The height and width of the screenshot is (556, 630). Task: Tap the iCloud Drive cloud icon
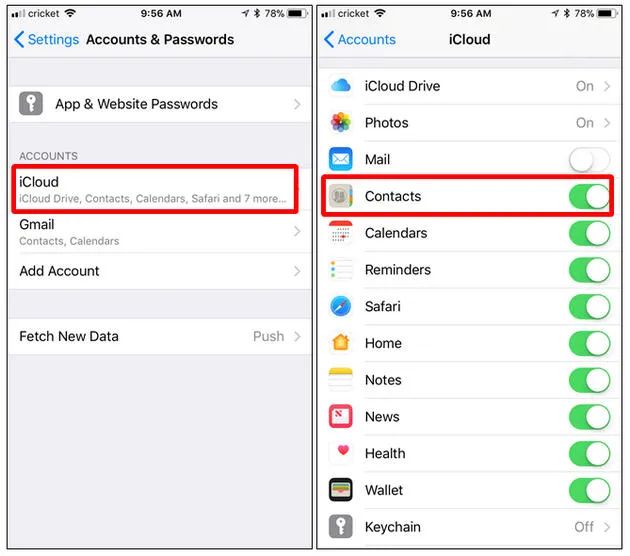[x=341, y=86]
